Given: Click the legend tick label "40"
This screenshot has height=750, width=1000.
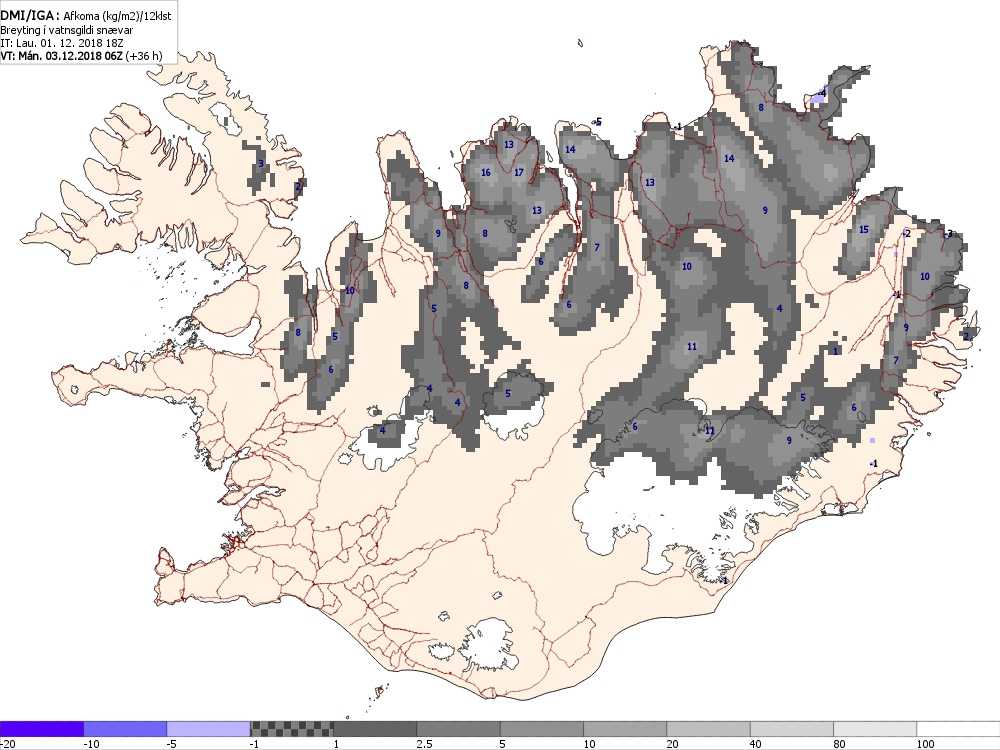Looking at the screenshot, I should [x=757, y=744].
